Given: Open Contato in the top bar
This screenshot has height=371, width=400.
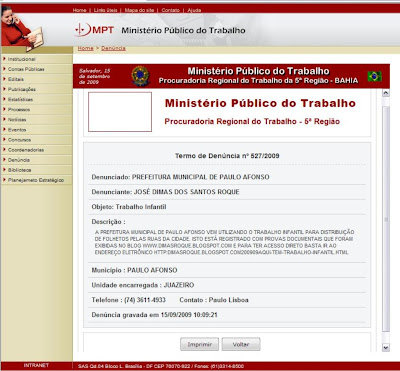Looking at the screenshot, I should pyautogui.click(x=171, y=10).
